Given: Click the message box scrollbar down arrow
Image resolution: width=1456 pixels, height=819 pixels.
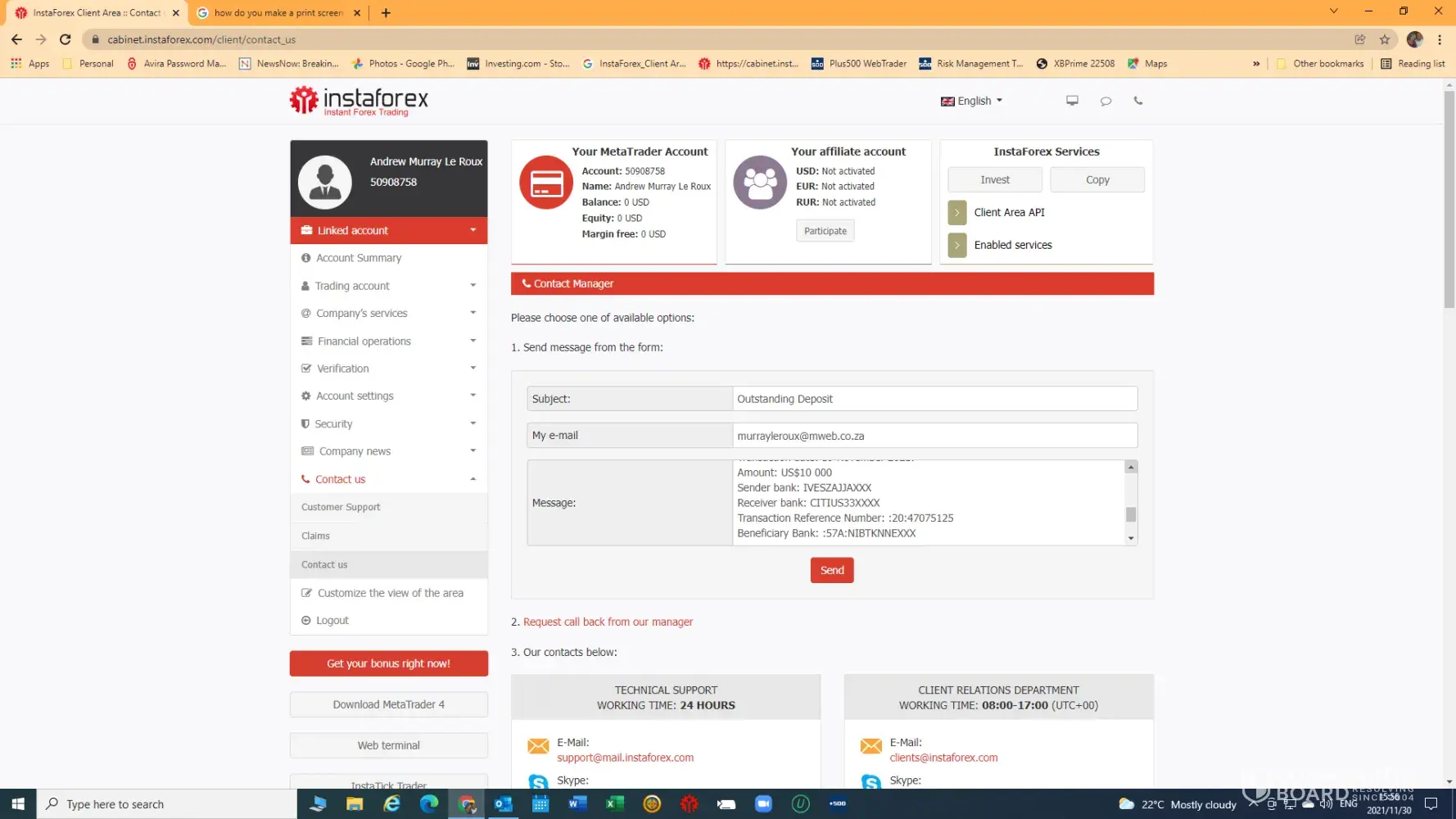Looking at the screenshot, I should (1131, 538).
